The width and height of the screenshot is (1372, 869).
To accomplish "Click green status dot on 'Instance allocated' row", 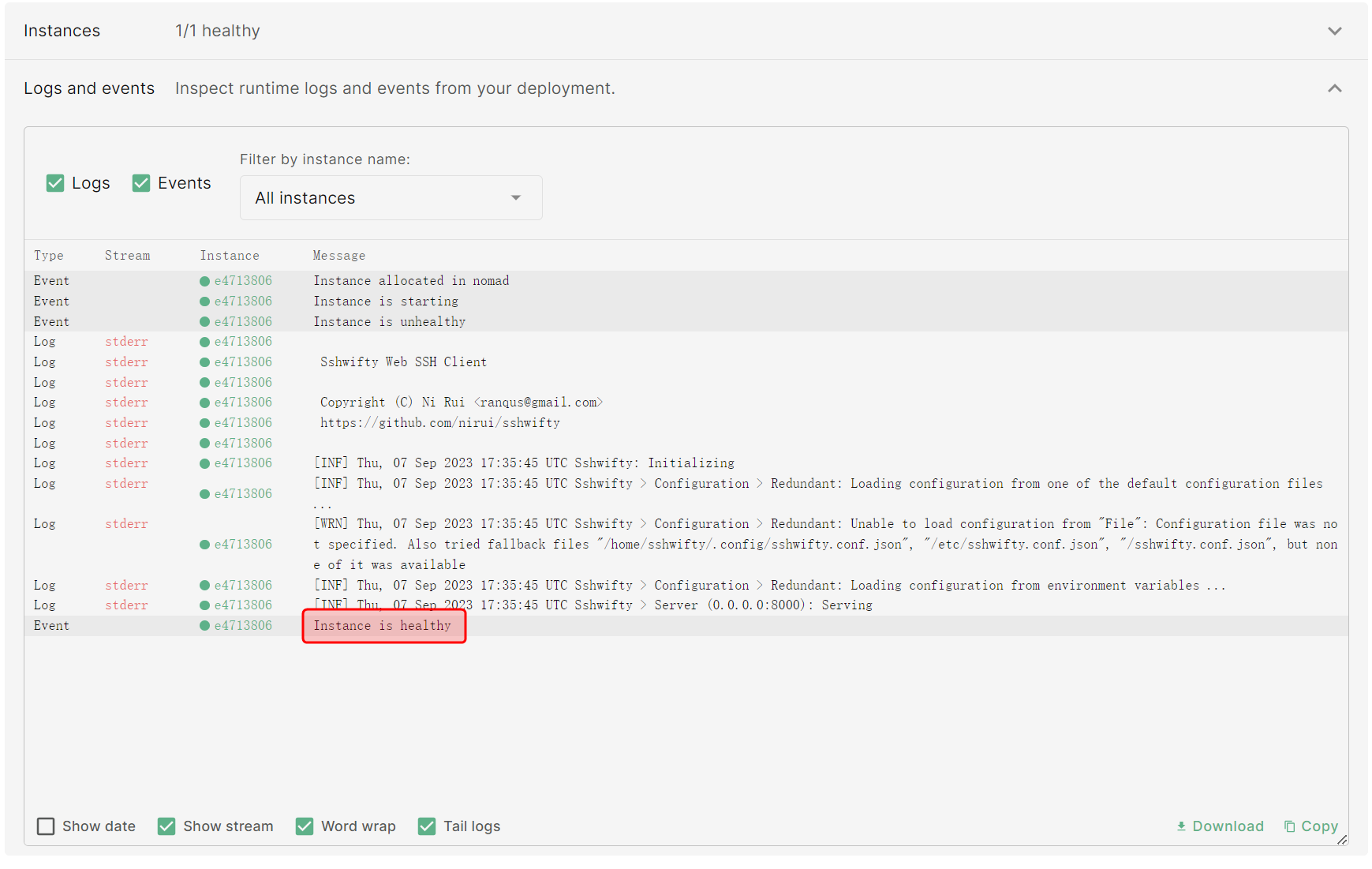I will coord(204,281).
